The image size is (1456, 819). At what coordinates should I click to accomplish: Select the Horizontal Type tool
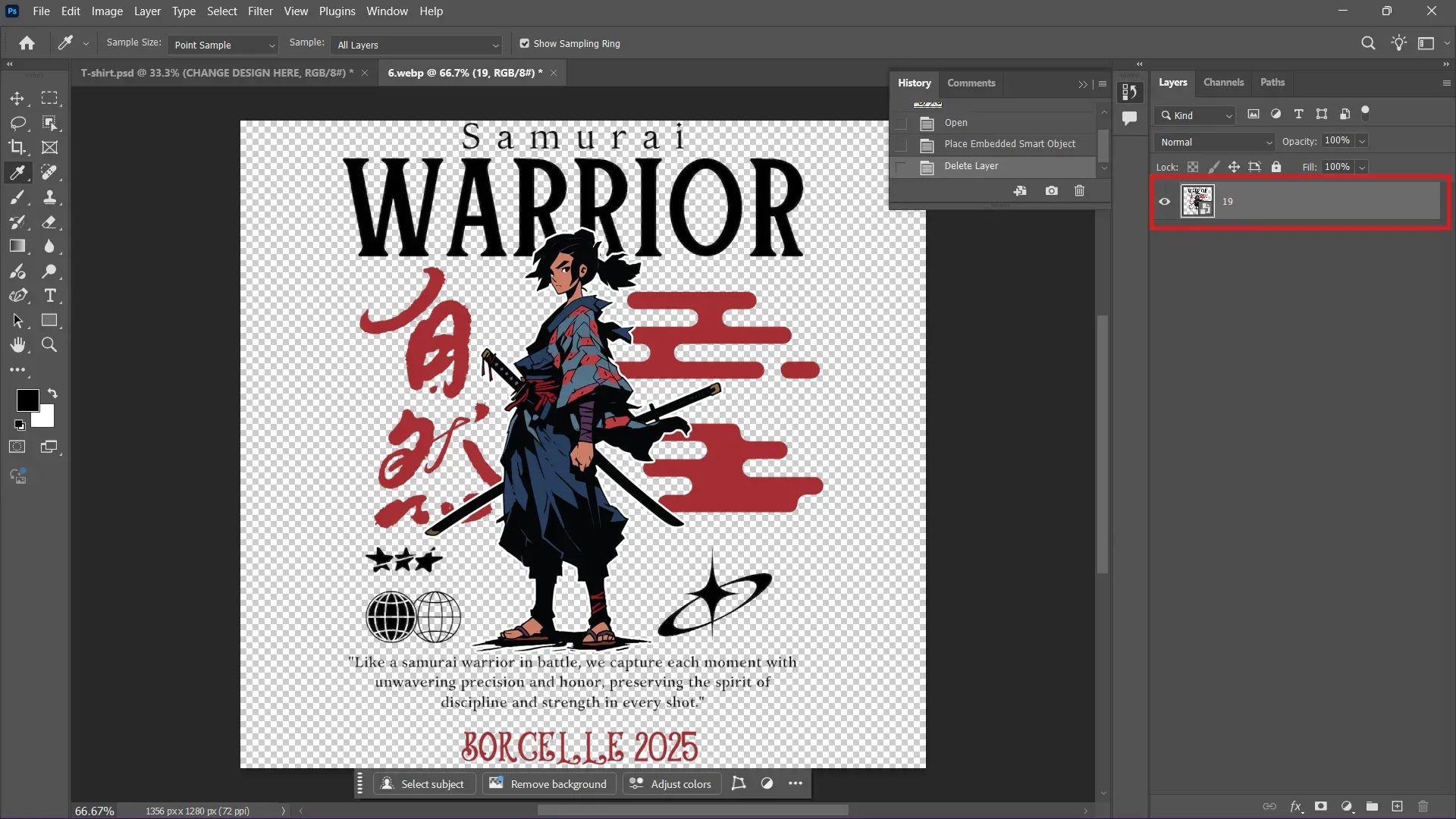(51, 297)
